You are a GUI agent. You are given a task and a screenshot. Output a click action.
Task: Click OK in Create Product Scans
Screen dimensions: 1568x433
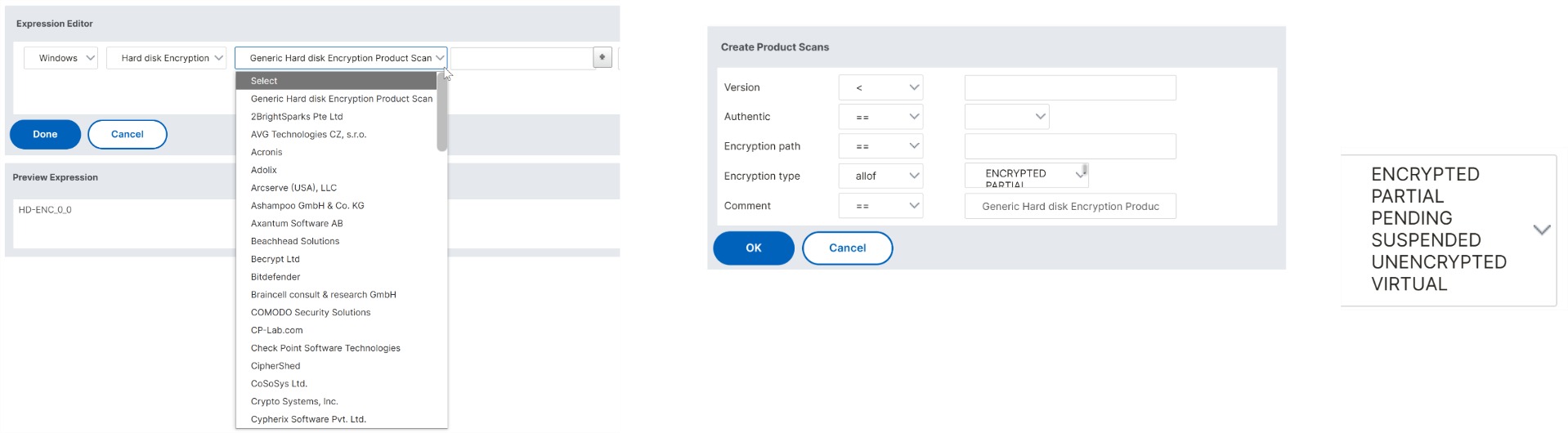754,248
